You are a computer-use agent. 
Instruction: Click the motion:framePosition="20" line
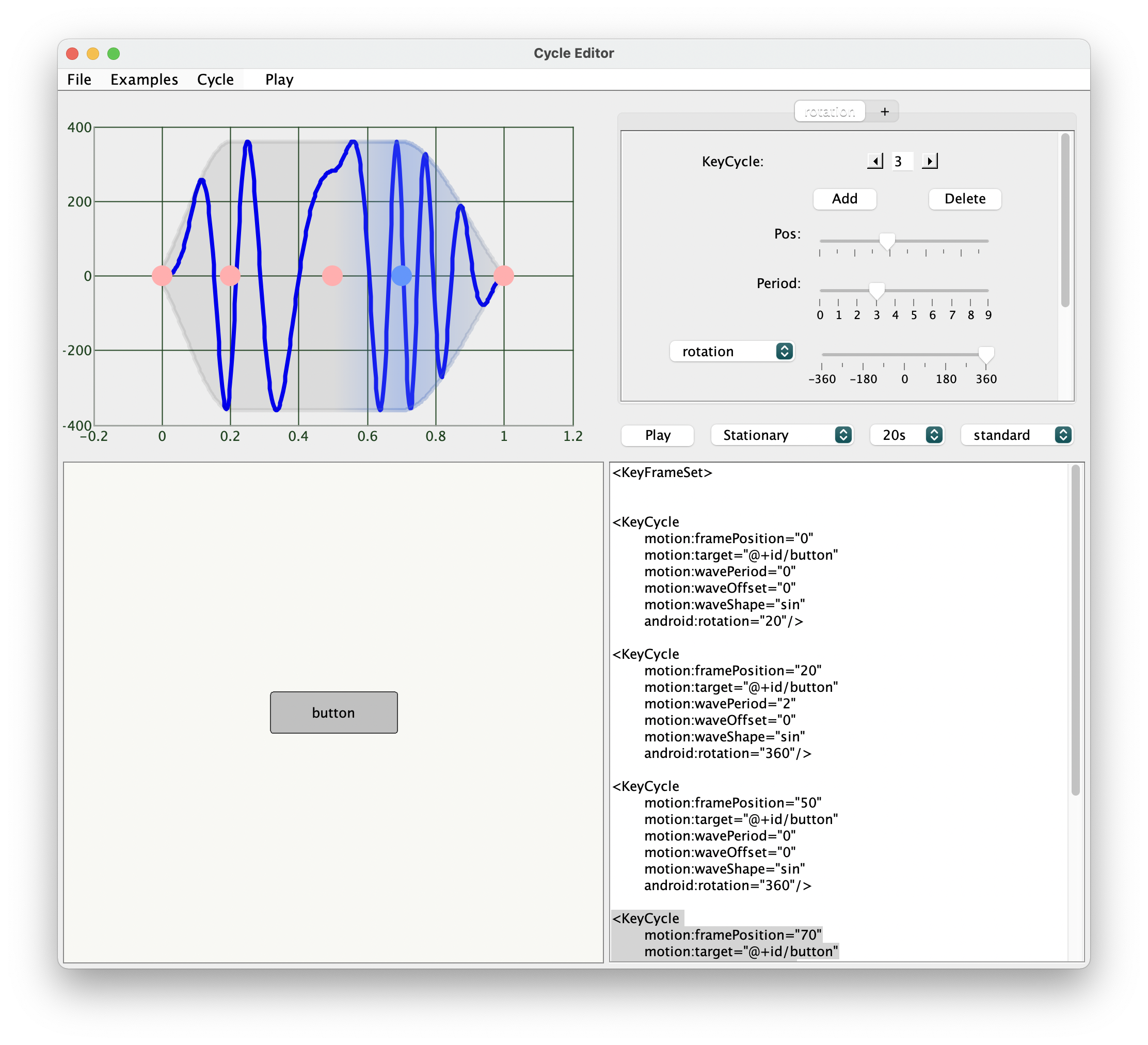pos(733,670)
